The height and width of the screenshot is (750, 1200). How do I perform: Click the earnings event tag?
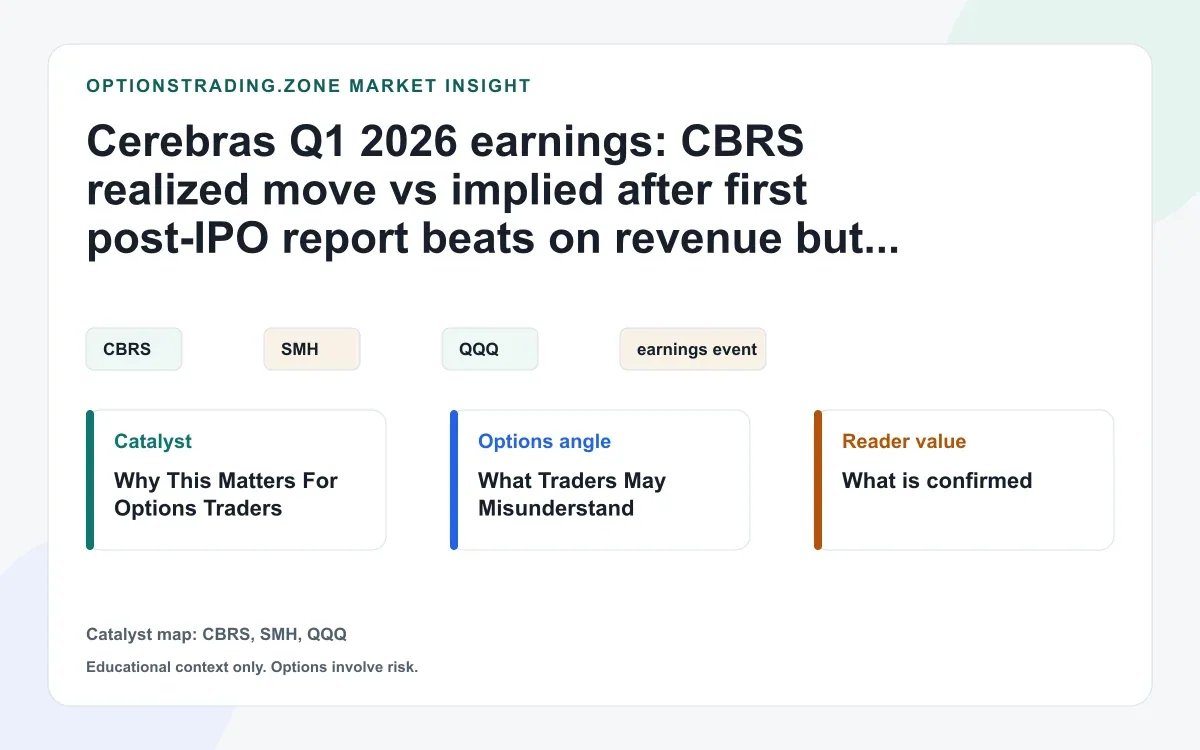click(693, 349)
